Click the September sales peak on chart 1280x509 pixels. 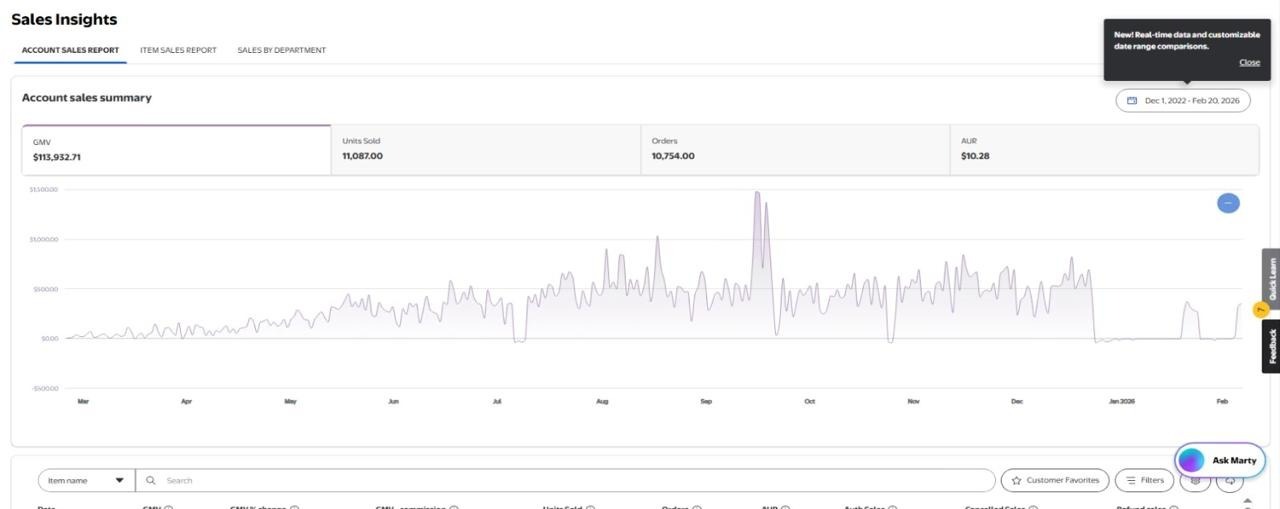tap(757, 193)
